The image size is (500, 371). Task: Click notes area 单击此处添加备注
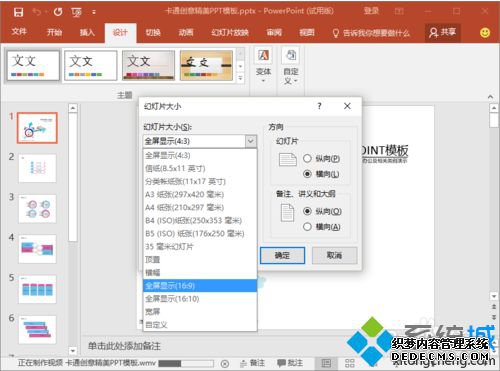click(x=124, y=346)
